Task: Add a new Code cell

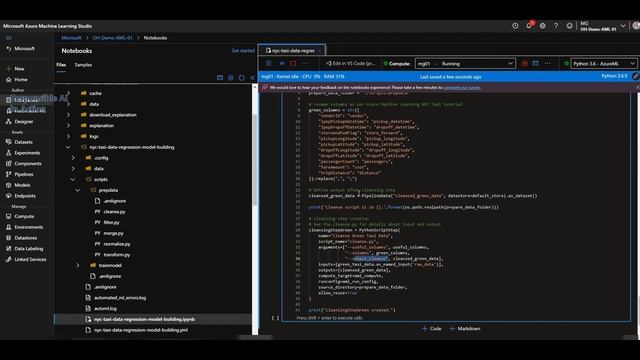Action: point(432,329)
